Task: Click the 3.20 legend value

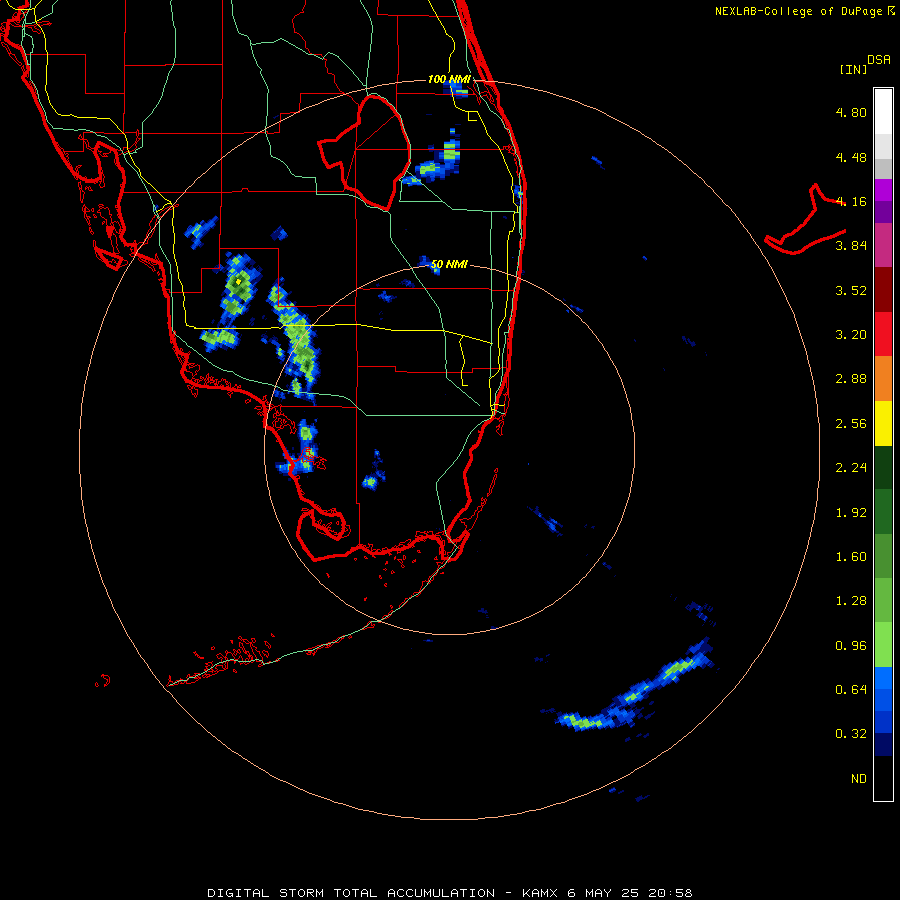Action: [x=851, y=335]
